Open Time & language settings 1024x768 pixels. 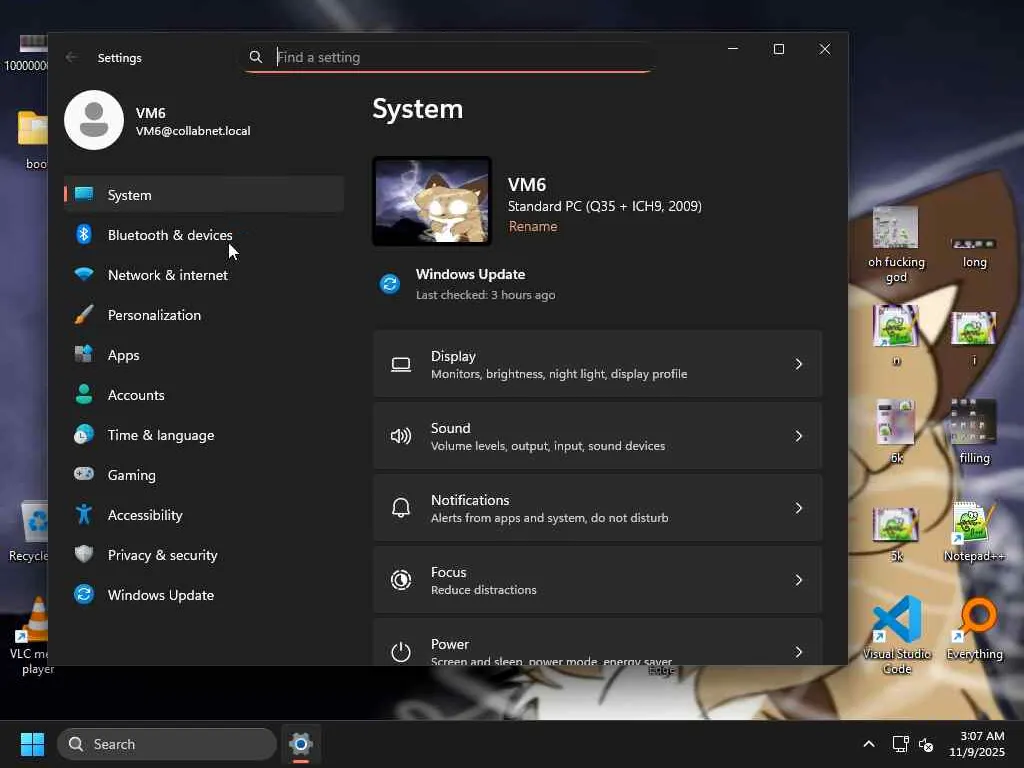160,435
